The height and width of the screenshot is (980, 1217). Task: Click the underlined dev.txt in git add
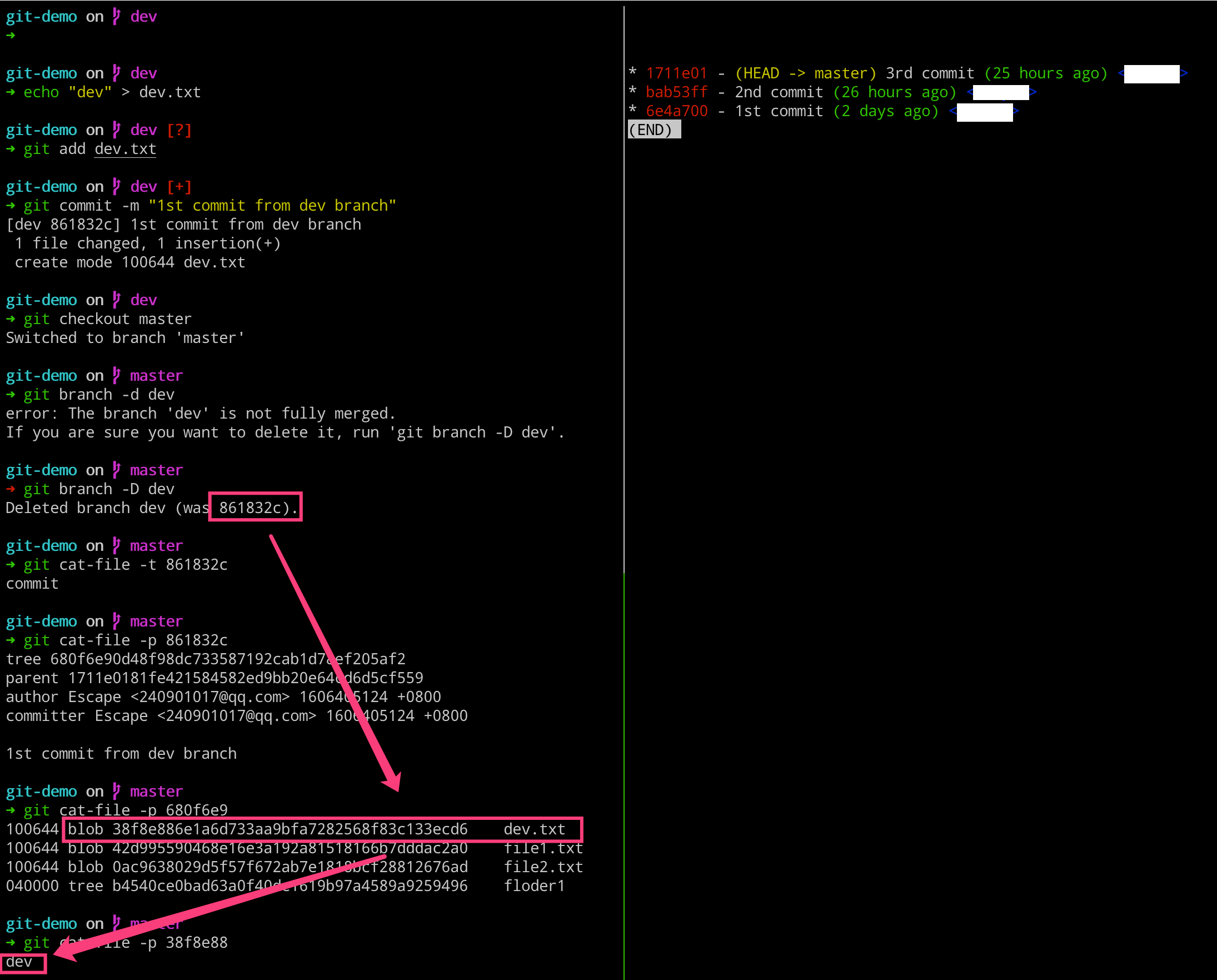pyautogui.click(x=126, y=149)
